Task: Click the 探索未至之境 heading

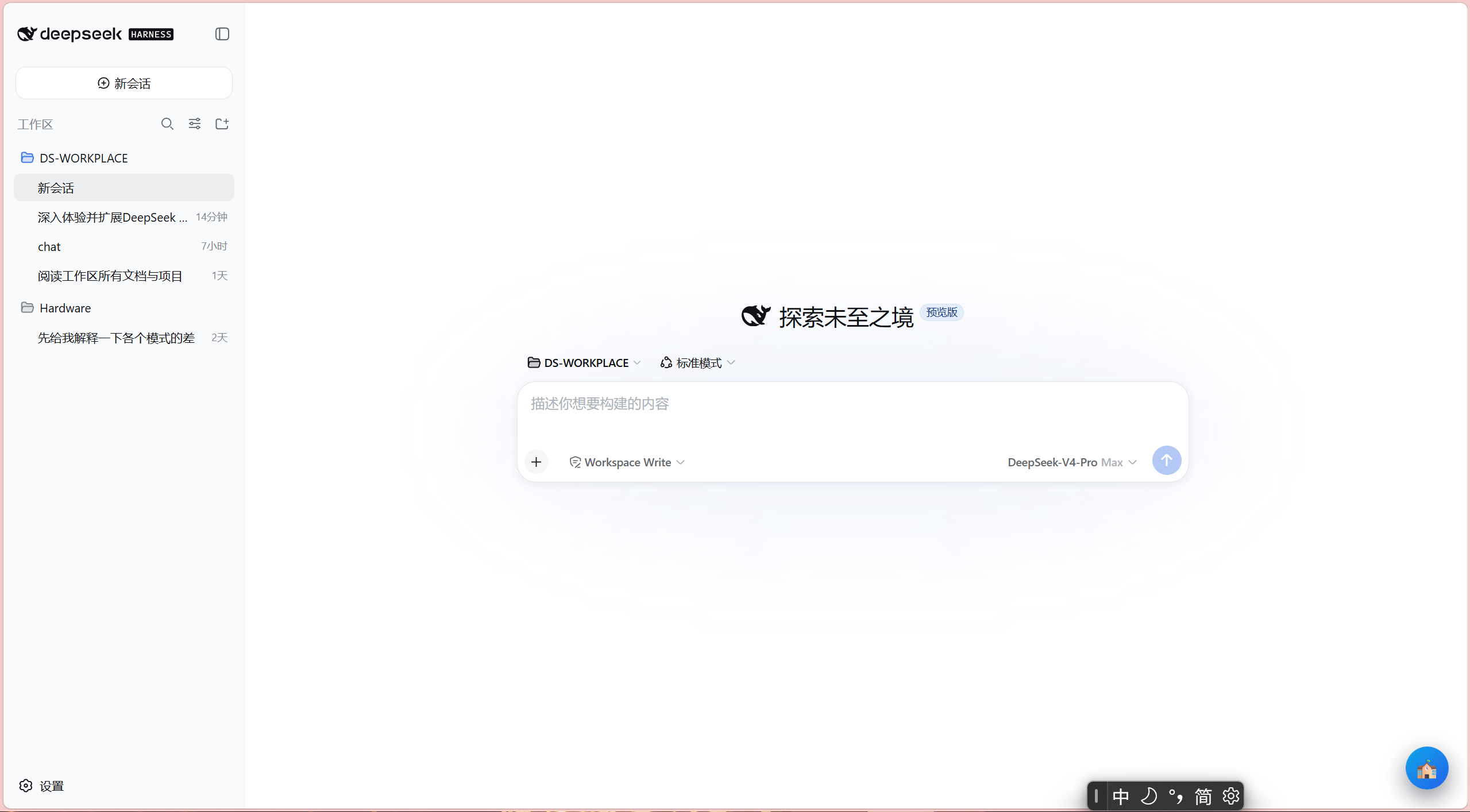Action: 846,317
